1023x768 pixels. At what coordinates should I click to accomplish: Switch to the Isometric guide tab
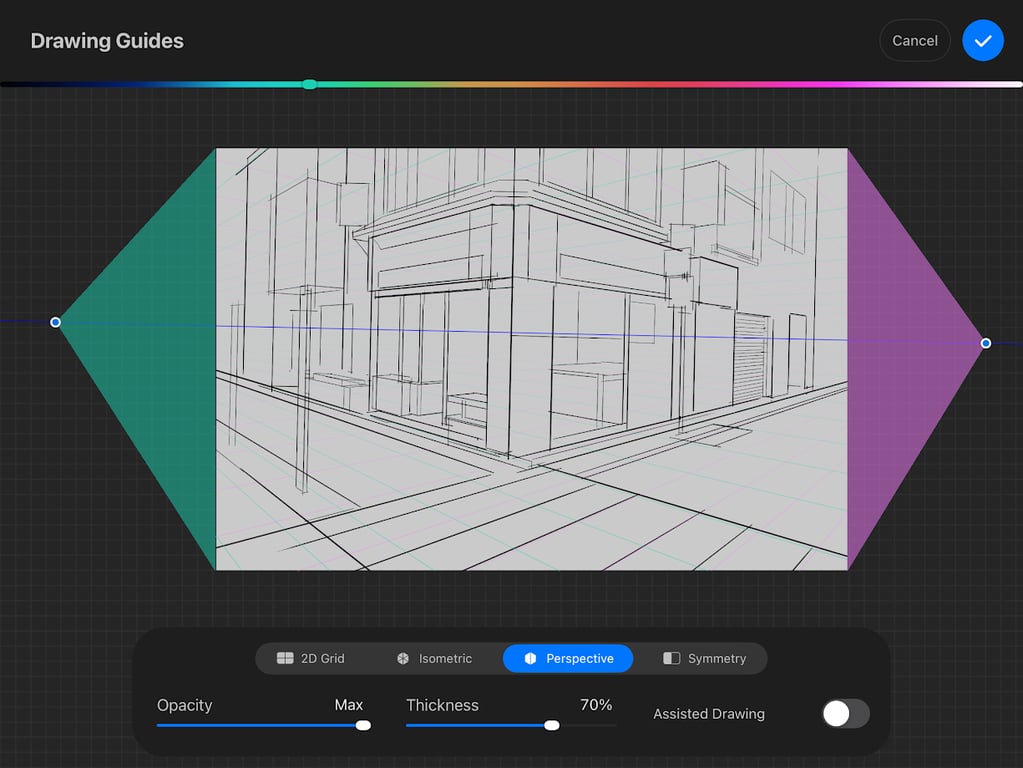[434, 658]
